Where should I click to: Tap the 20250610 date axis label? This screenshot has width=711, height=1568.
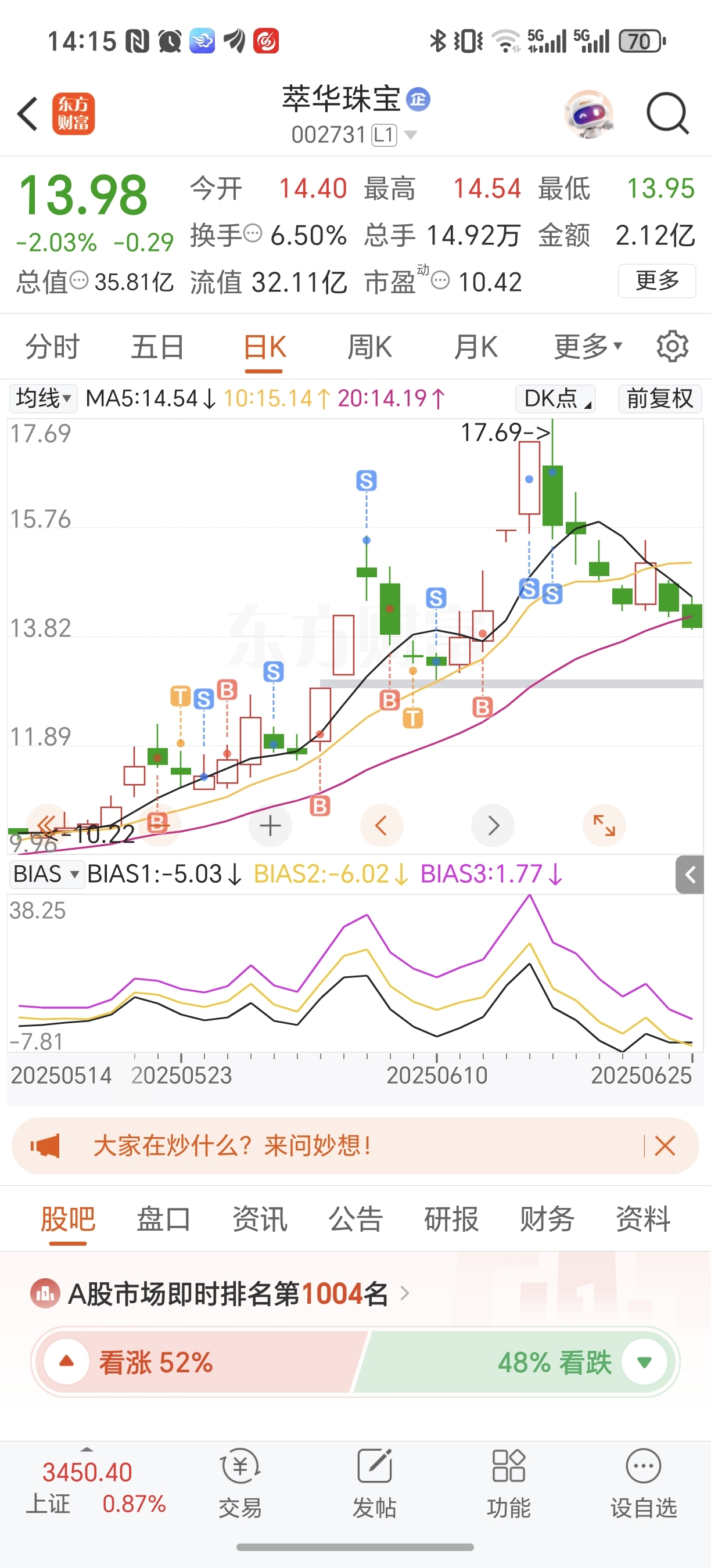(437, 1076)
